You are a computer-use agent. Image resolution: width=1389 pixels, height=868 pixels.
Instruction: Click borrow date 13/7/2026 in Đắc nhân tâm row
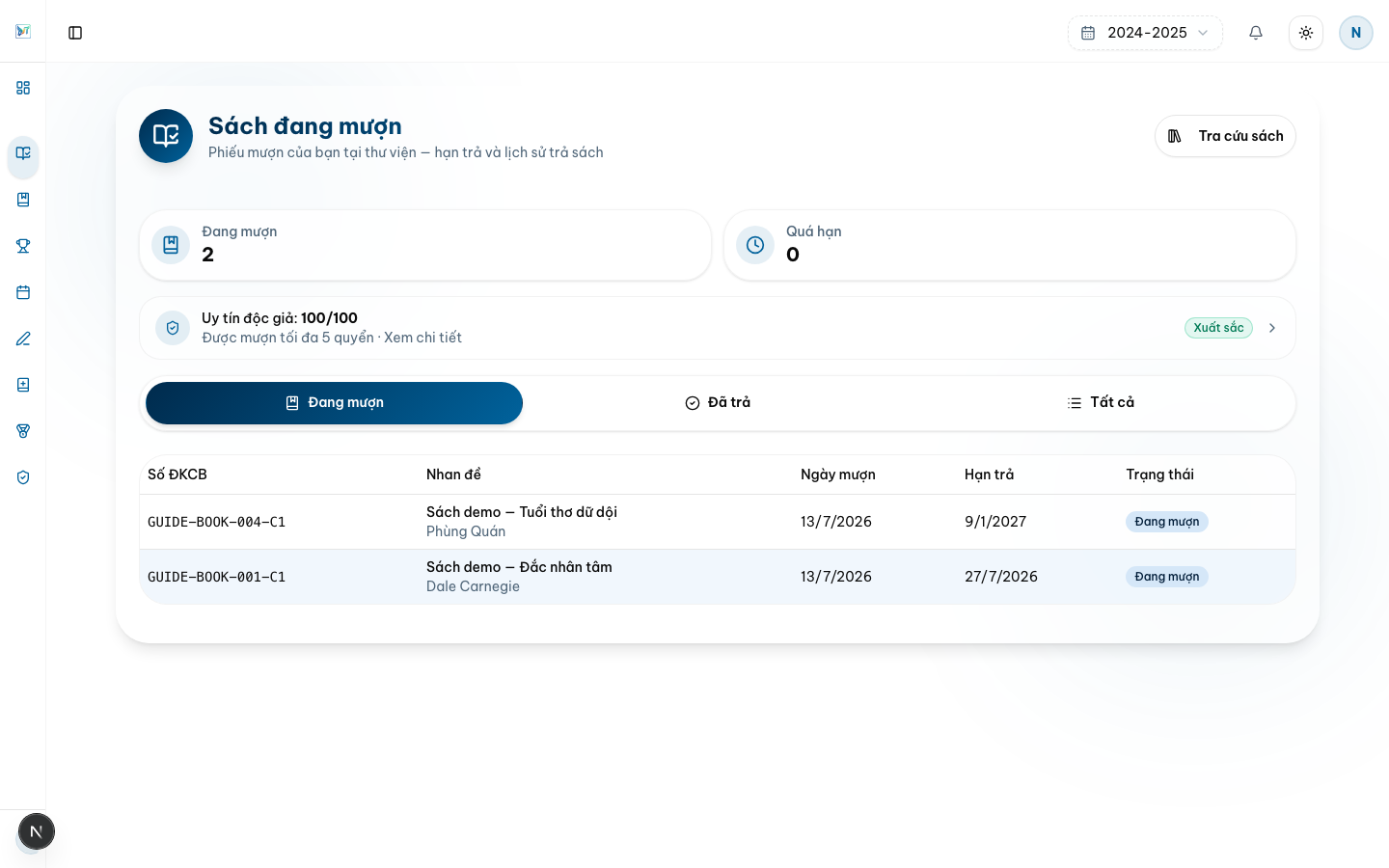836,577
